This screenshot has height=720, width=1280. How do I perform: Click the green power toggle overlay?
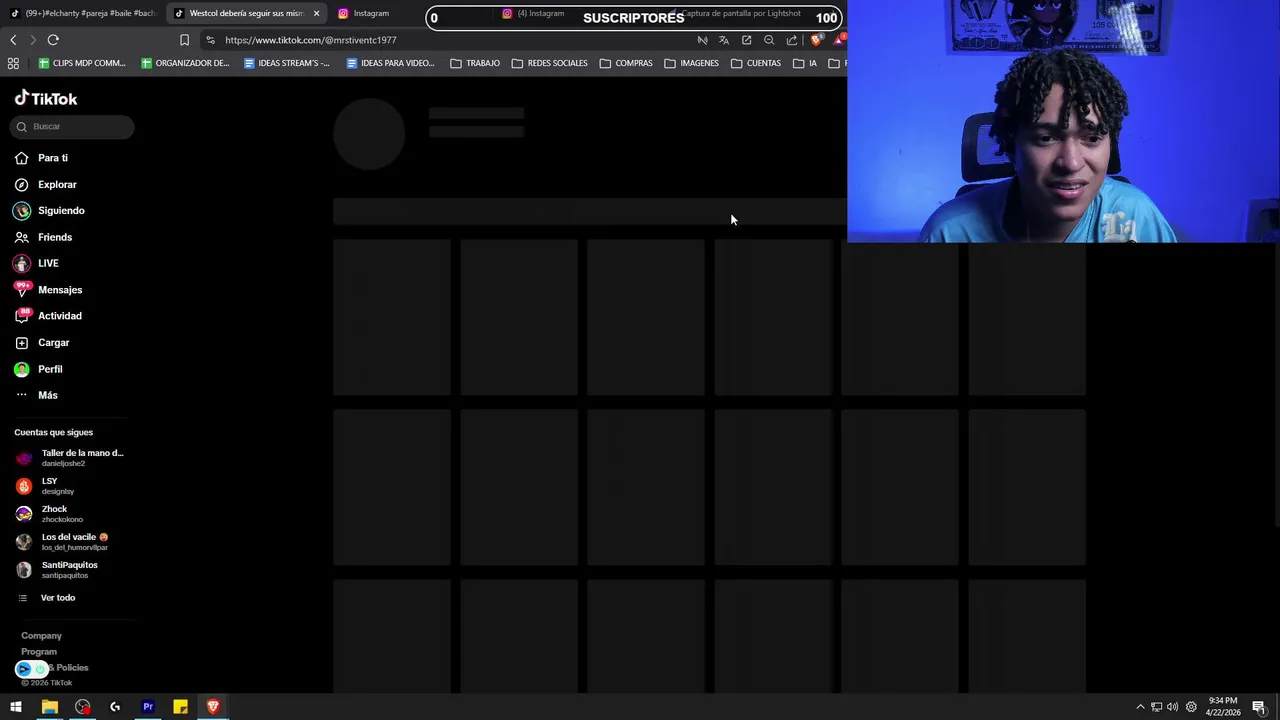(x=39, y=669)
